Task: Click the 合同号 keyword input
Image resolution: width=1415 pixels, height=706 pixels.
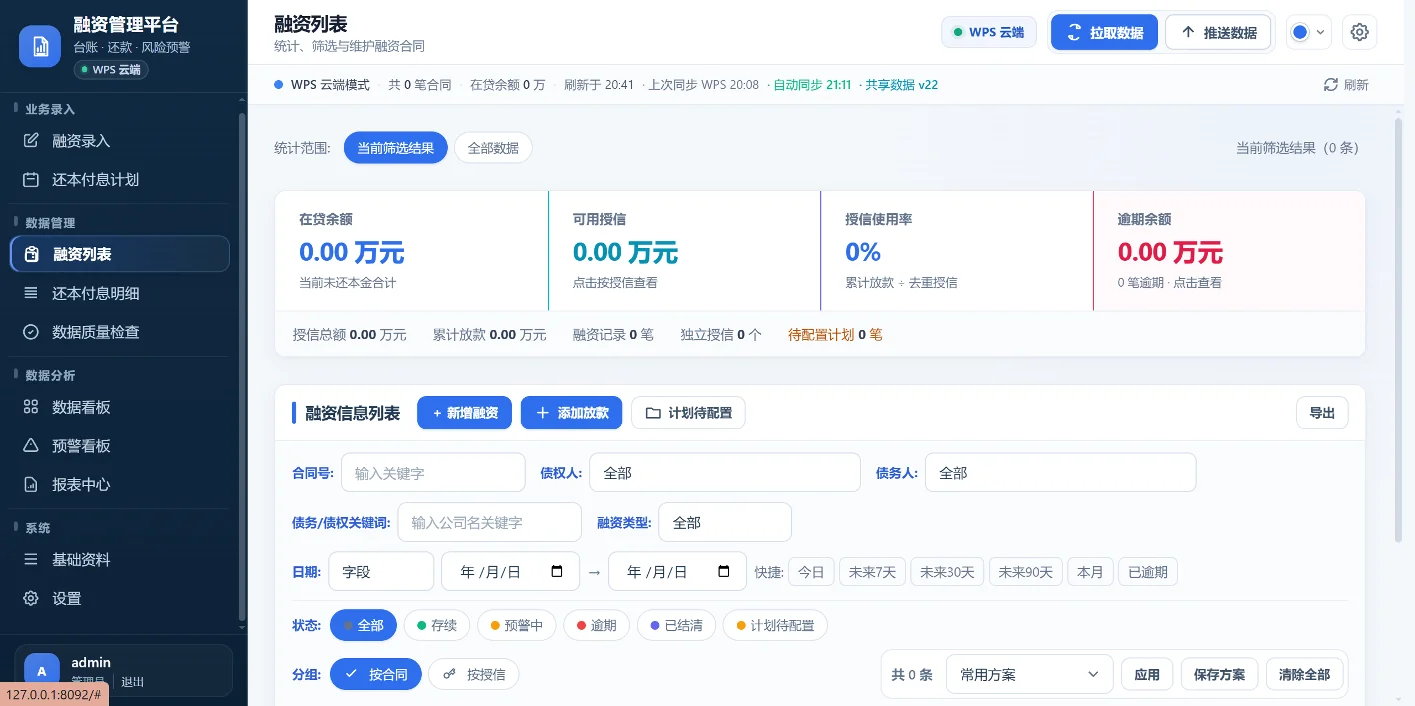Action: coord(433,472)
